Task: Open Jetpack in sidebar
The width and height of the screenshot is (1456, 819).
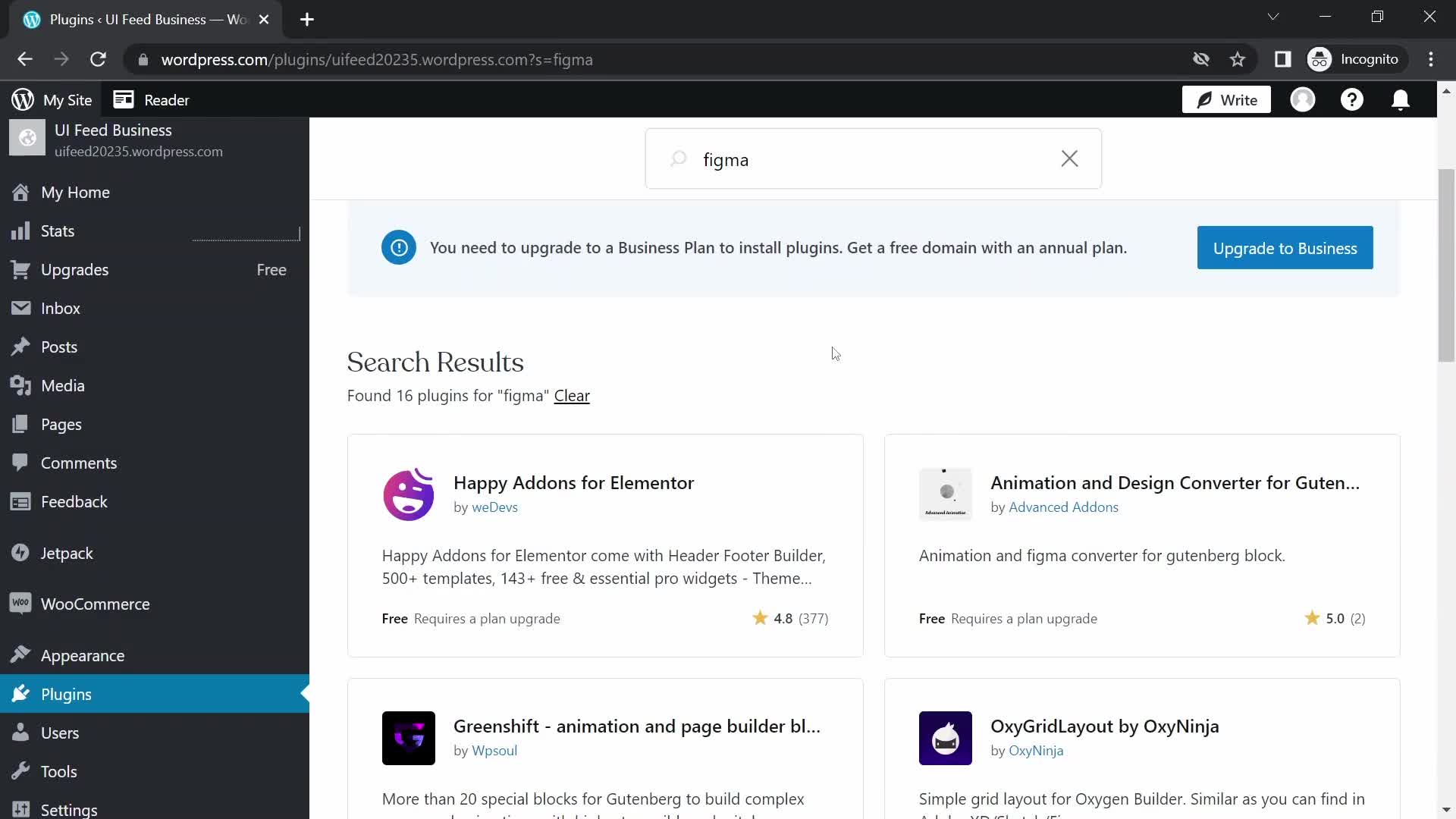Action: click(155, 554)
